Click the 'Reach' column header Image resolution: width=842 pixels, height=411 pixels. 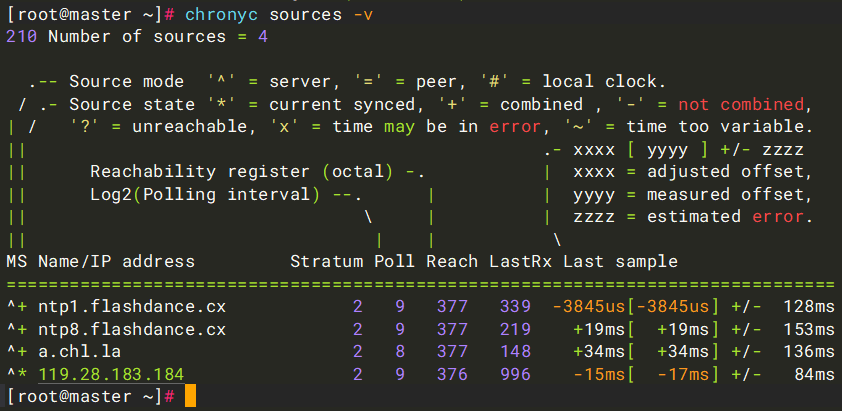[452, 262]
